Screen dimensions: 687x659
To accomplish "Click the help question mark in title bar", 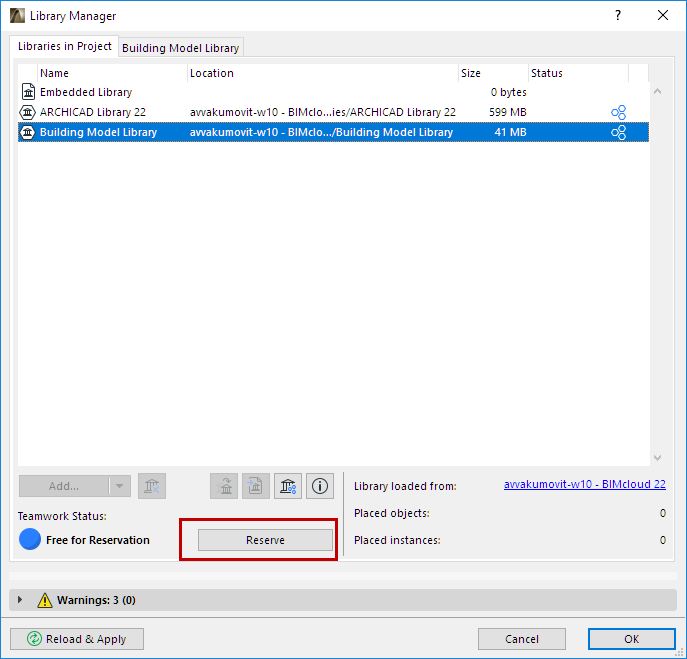I will (x=618, y=15).
